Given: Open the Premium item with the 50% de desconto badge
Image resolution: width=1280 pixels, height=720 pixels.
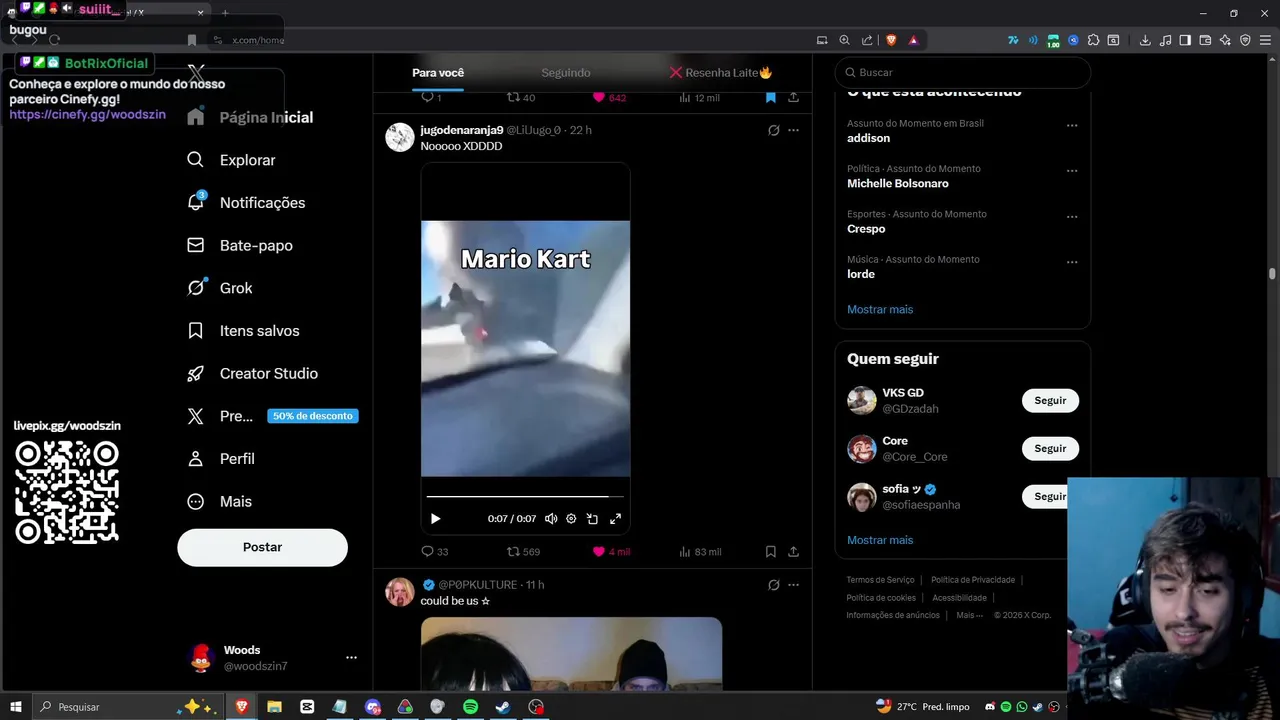Looking at the screenshot, I should 272,416.
